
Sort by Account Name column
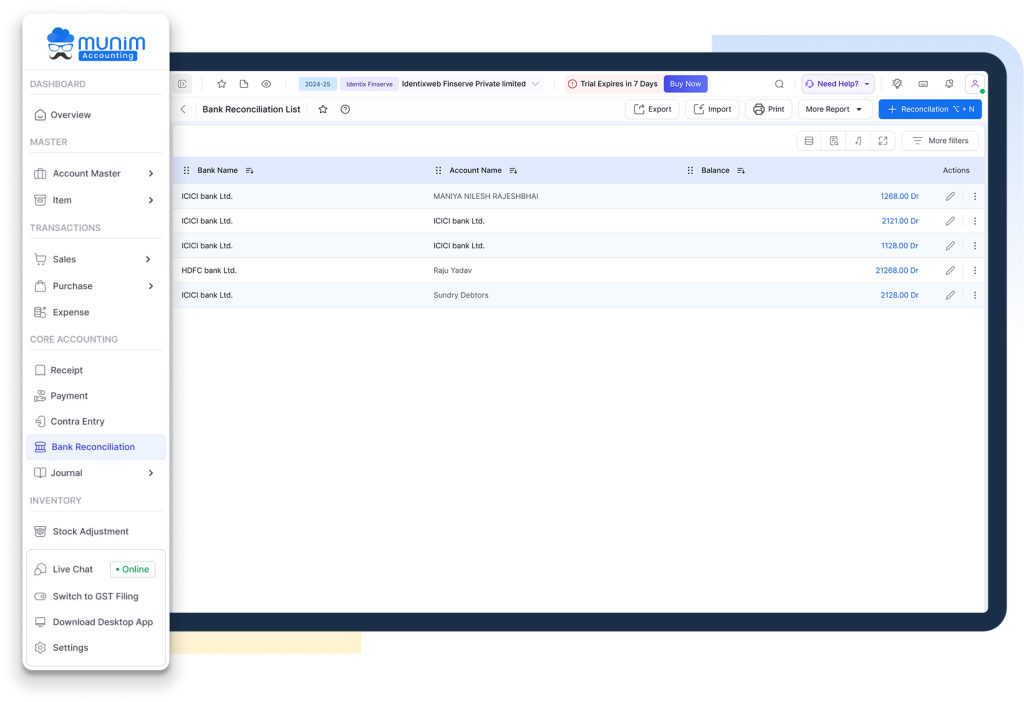coord(513,170)
